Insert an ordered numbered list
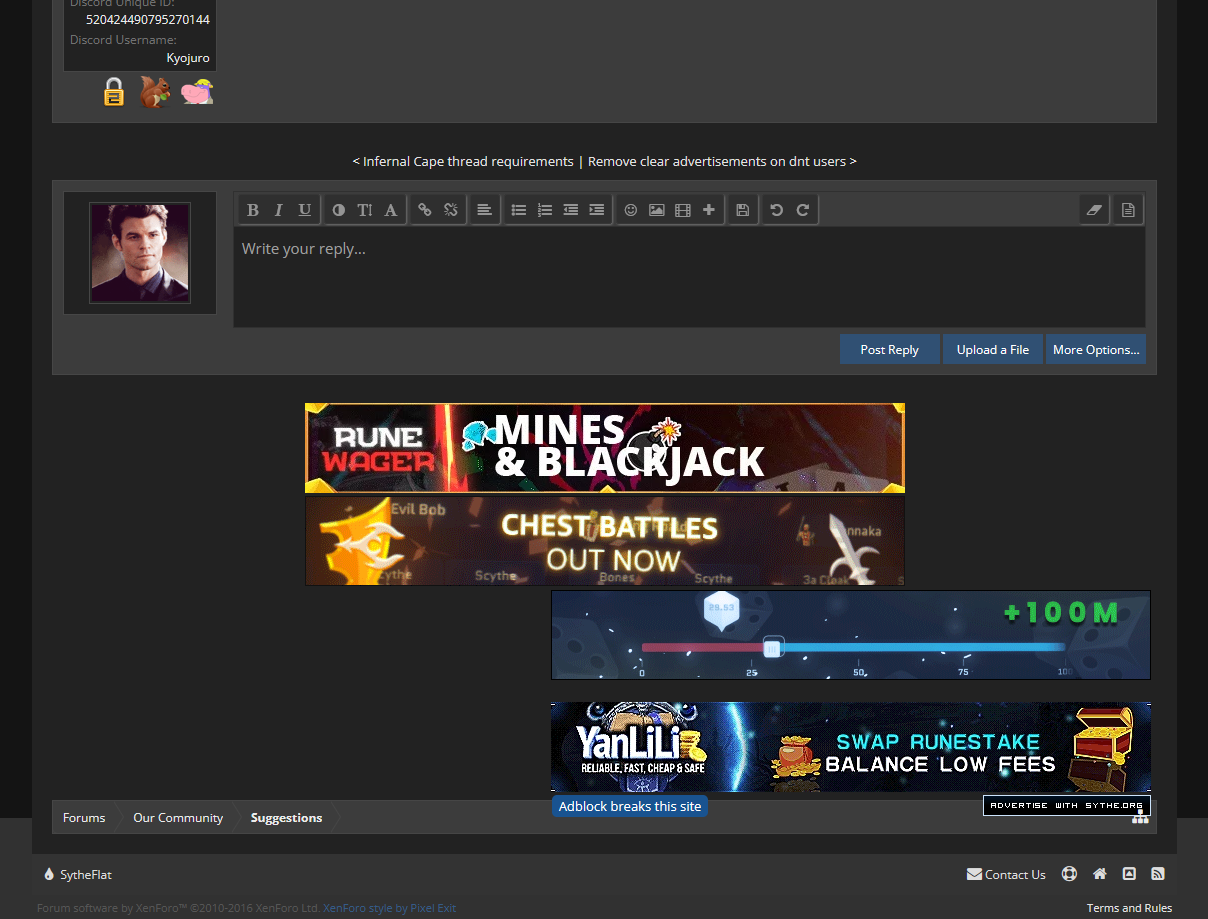Screen dimensions: 1208x919 coord(545,210)
